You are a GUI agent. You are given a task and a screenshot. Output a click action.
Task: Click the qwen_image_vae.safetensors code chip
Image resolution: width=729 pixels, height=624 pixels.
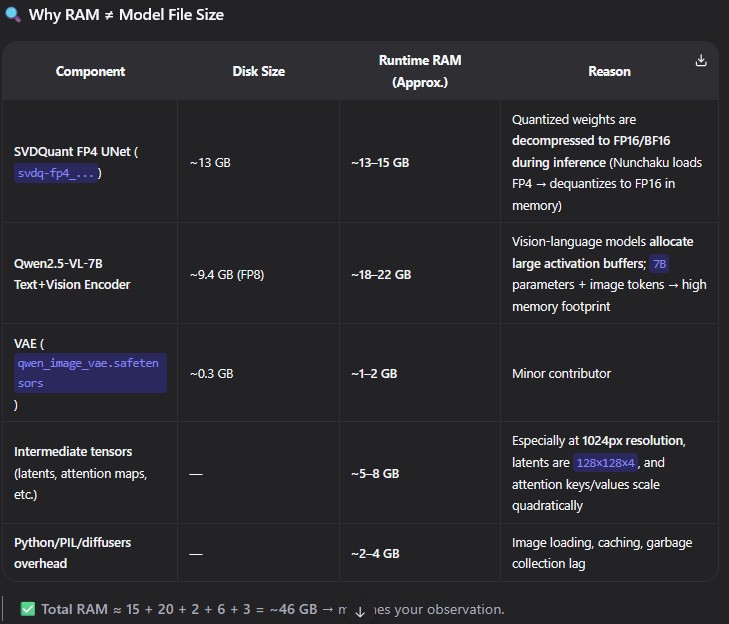pos(90,373)
